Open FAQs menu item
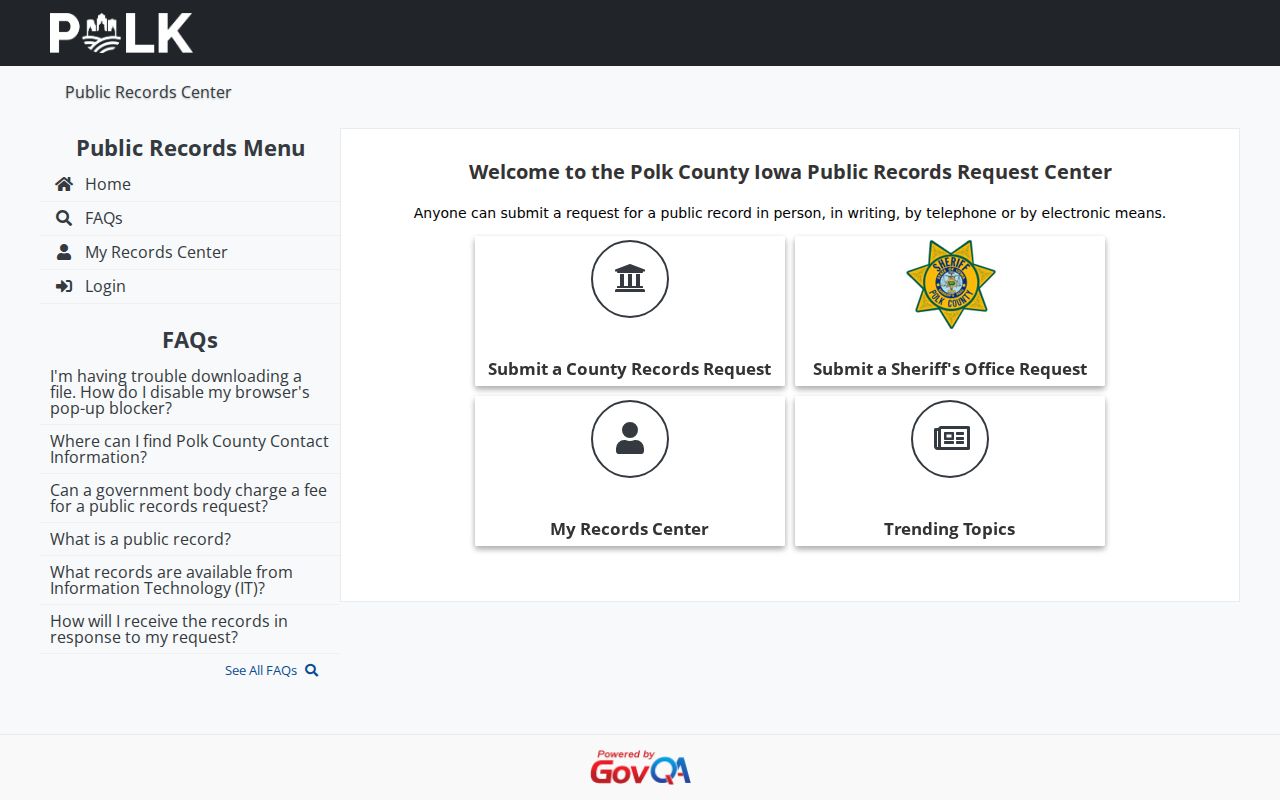The width and height of the screenshot is (1280, 800). pos(104,218)
